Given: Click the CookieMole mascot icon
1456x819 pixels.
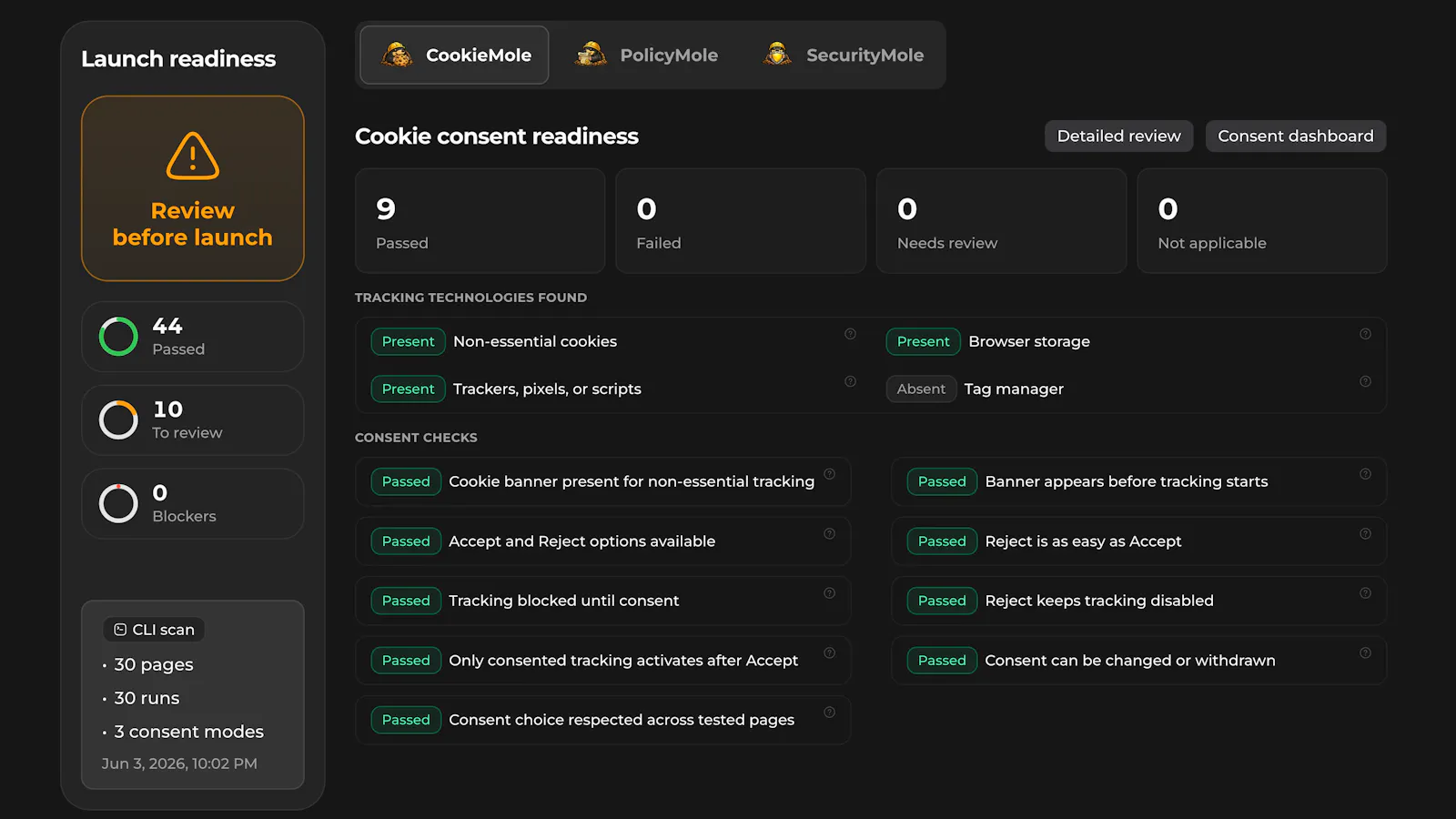Looking at the screenshot, I should coord(397,55).
